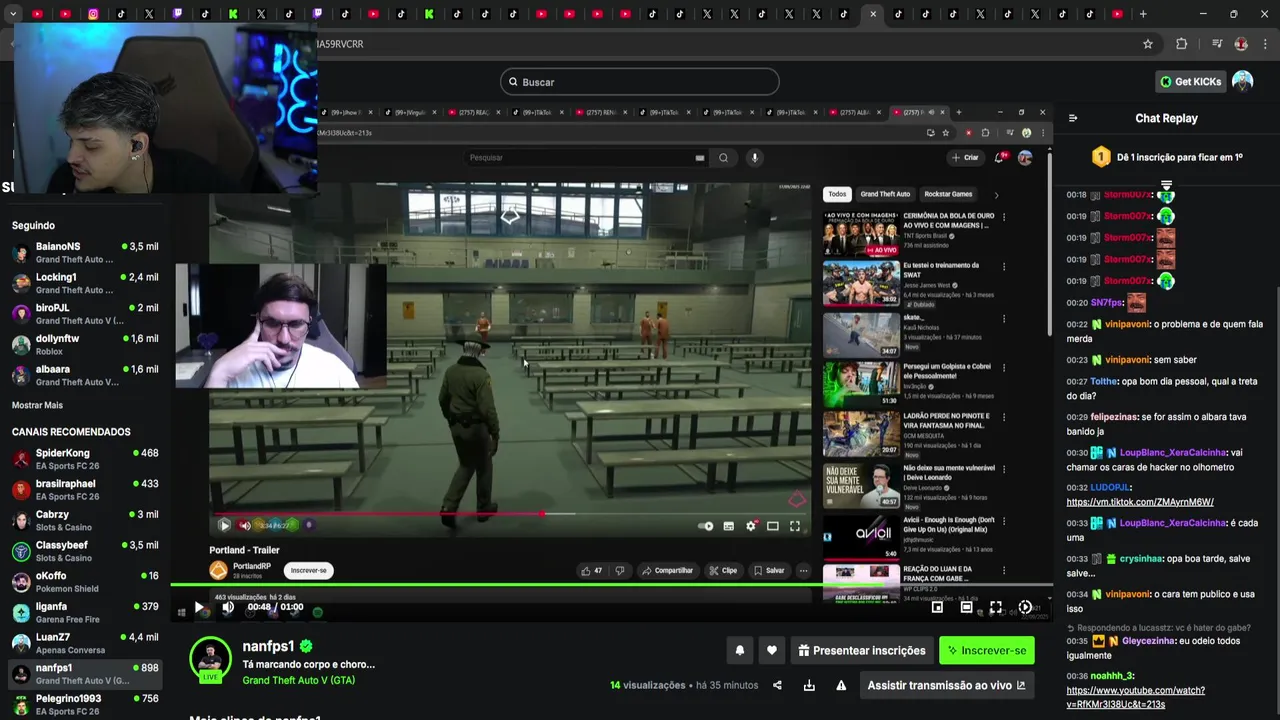Open a new browser tab
Screen dimensions: 1280x720
tap(1143, 14)
